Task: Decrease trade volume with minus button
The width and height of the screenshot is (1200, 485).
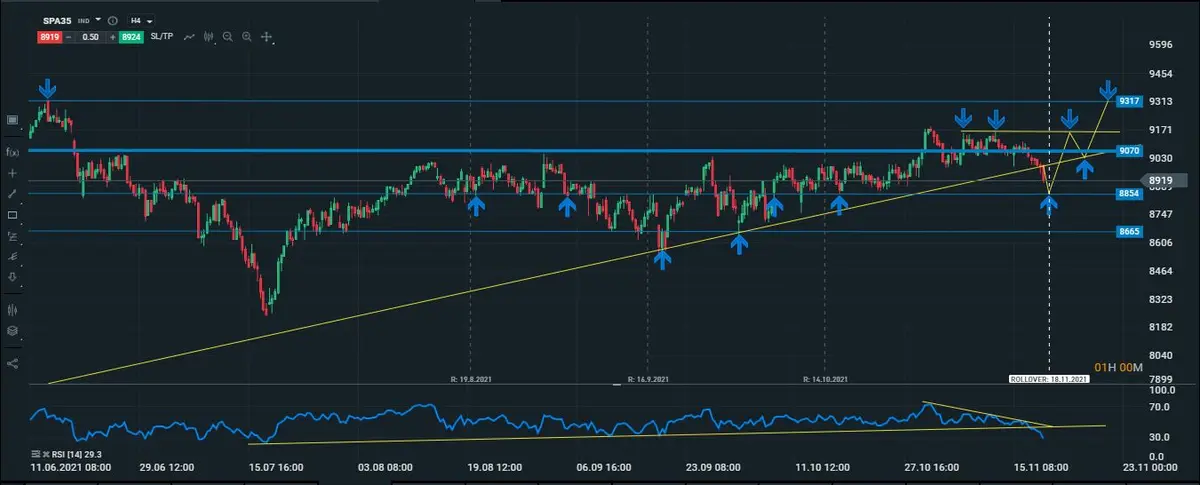Action: (69, 36)
